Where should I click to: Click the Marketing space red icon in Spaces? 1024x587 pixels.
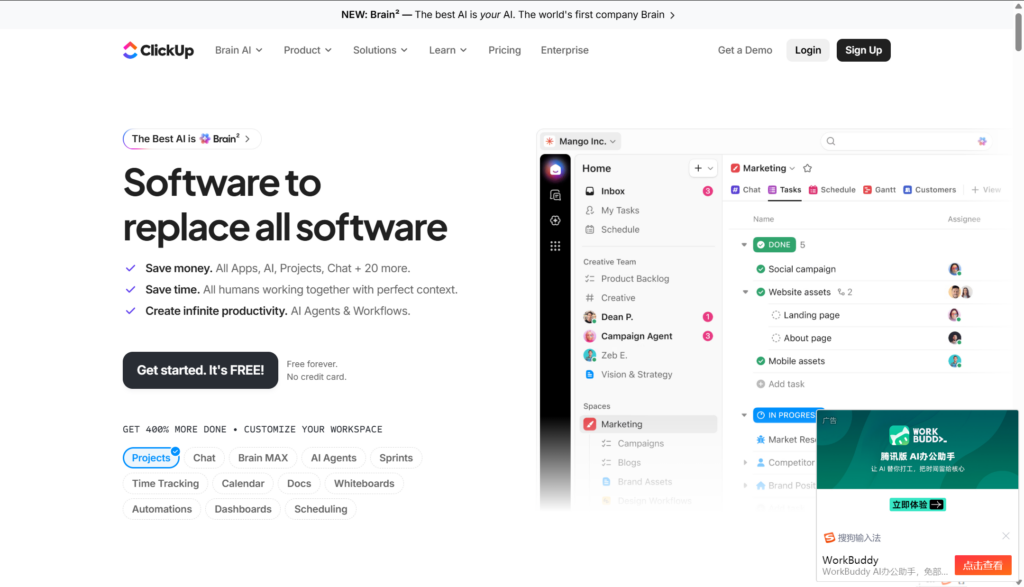point(590,424)
